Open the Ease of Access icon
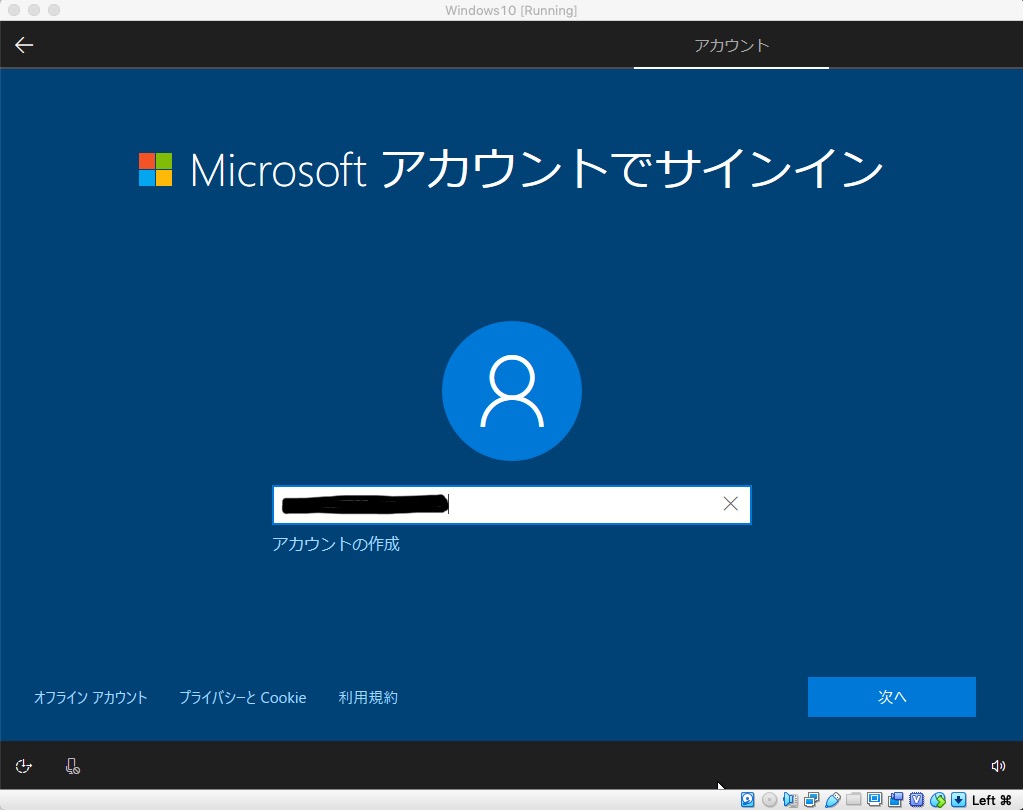The image size is (1023, 810). coord(23,766)
